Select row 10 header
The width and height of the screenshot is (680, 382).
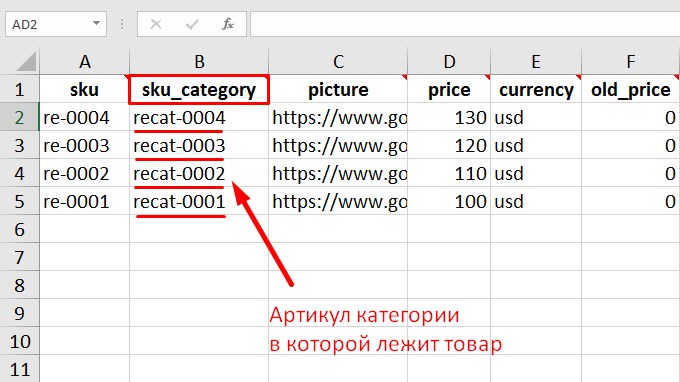(20, 342)
